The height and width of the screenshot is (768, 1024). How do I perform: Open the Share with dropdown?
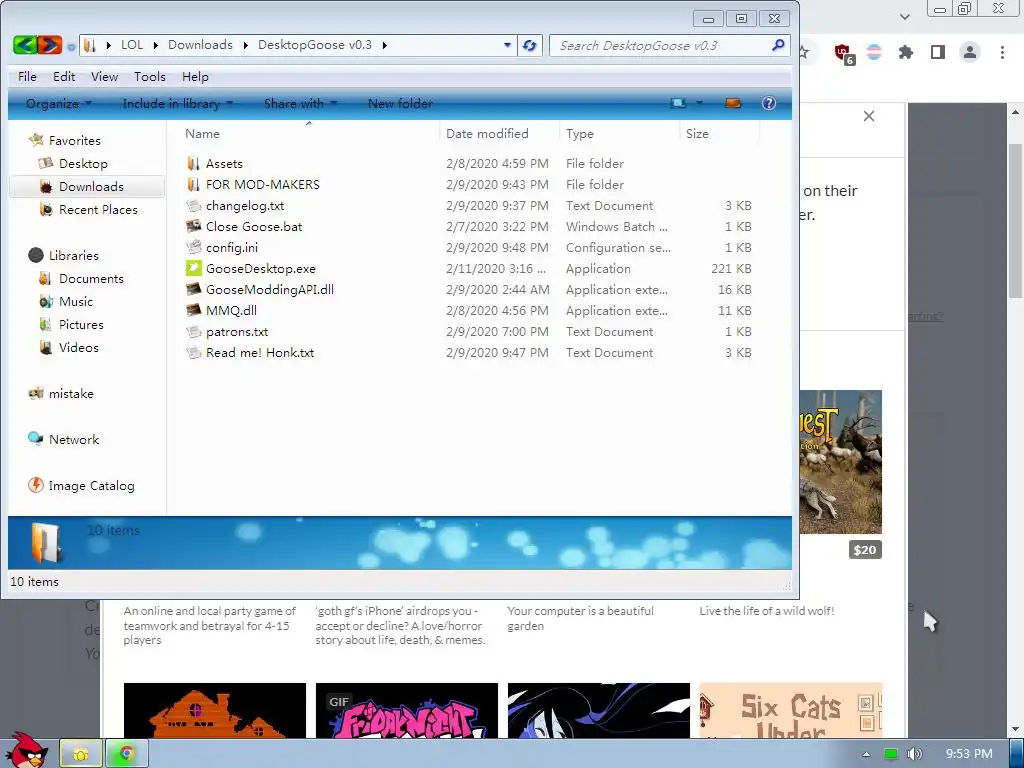(x=300, y=104)
